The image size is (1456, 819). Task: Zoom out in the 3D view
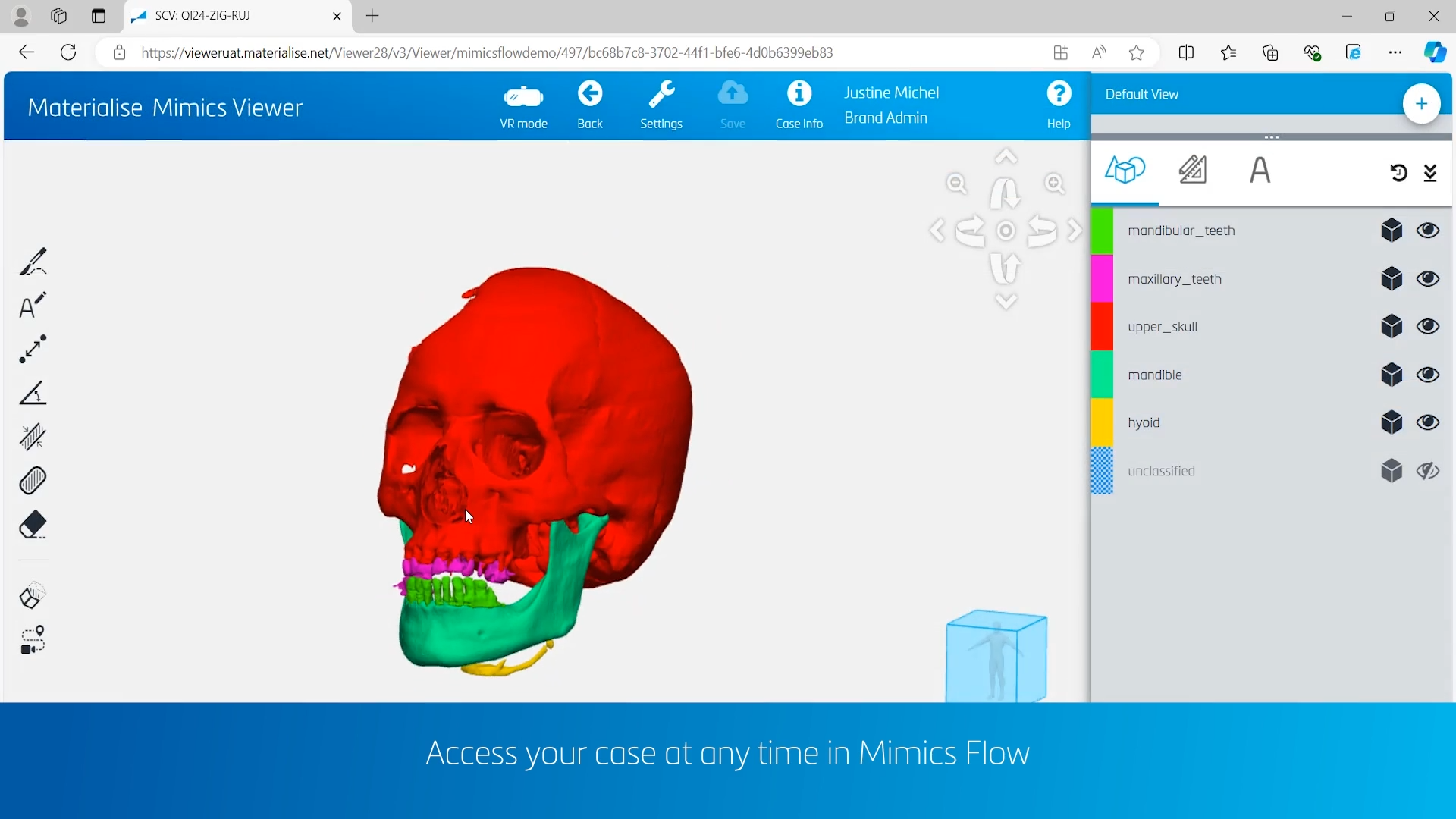[x=957, y=184]
